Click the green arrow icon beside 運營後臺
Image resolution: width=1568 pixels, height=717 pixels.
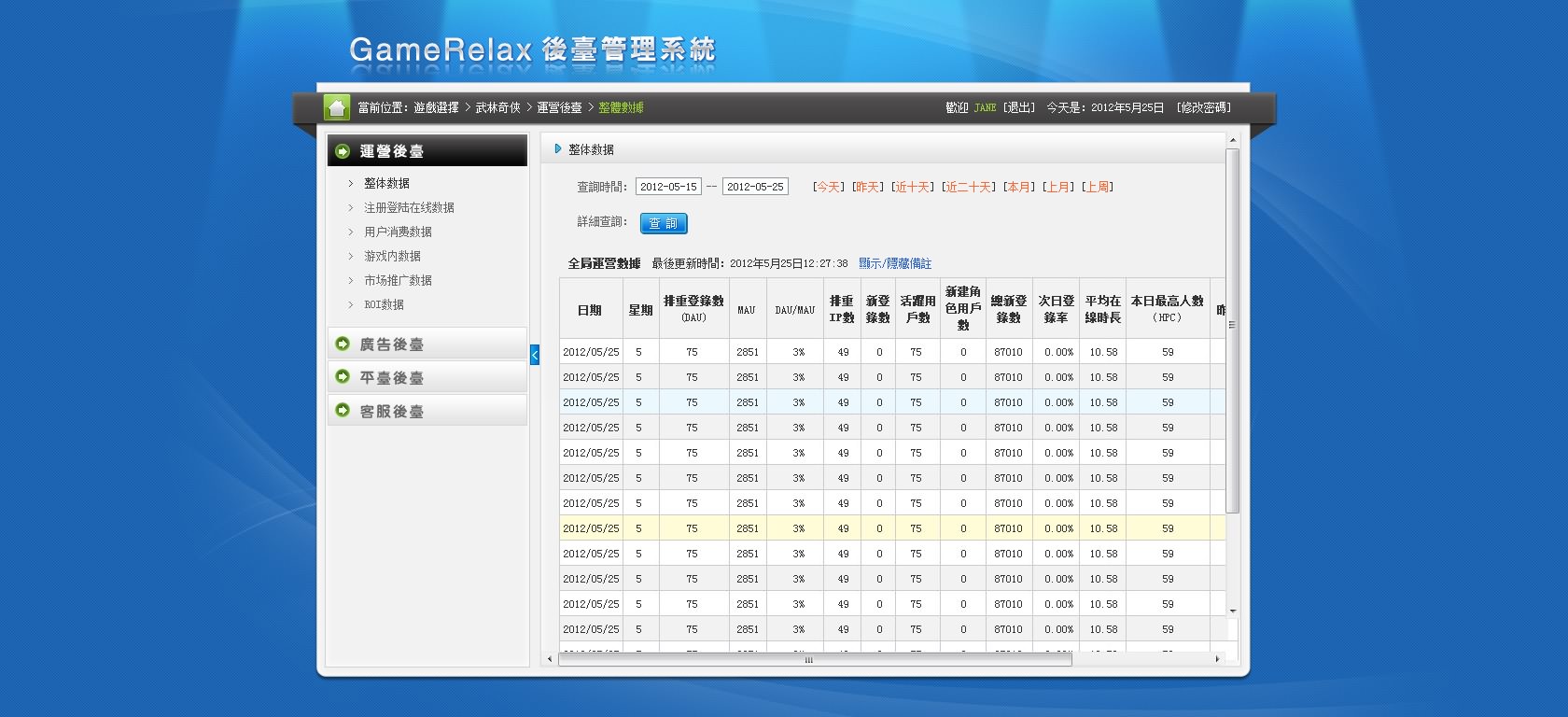tap(343, 151)
